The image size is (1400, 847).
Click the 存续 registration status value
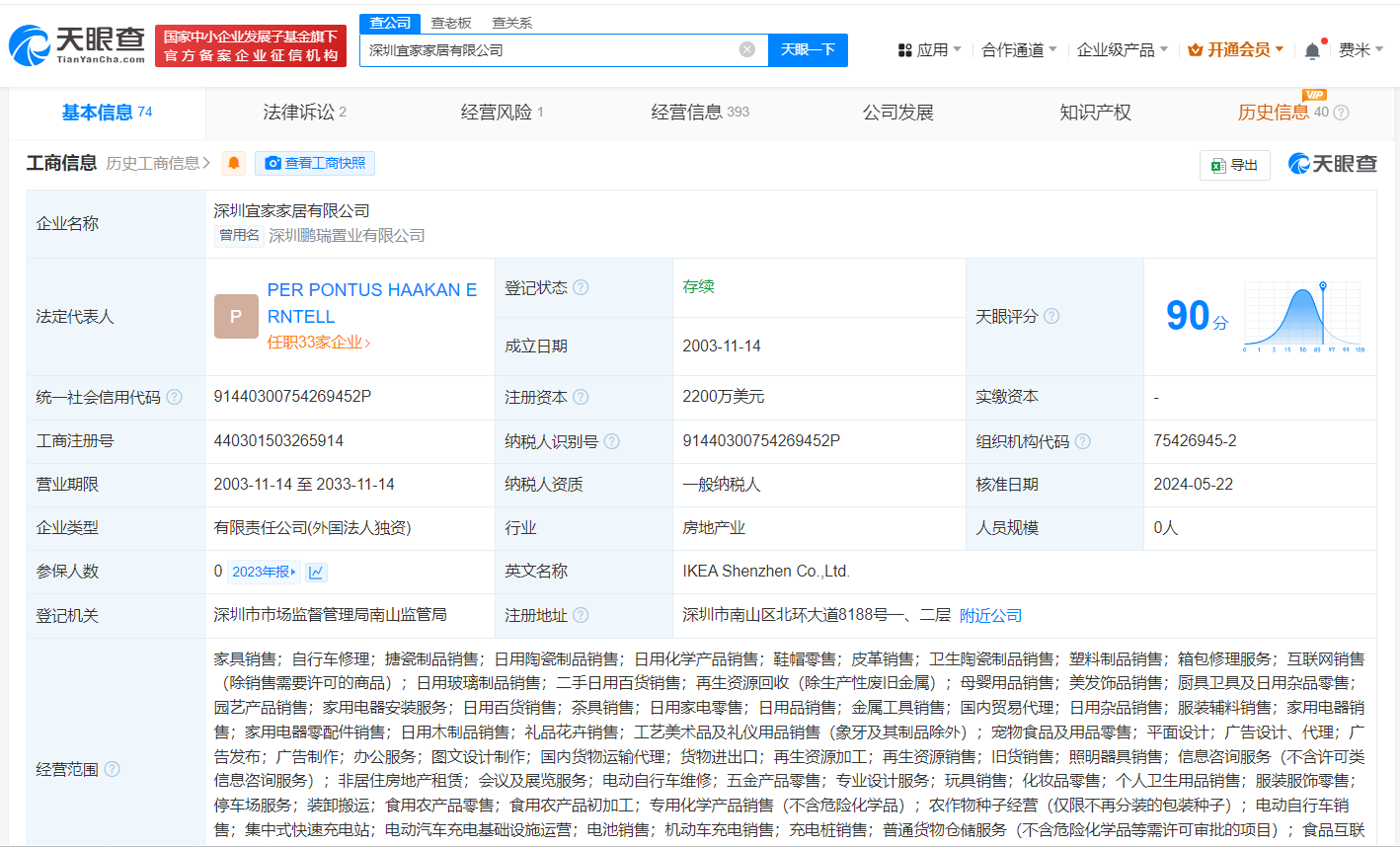[x=698, y=286]
